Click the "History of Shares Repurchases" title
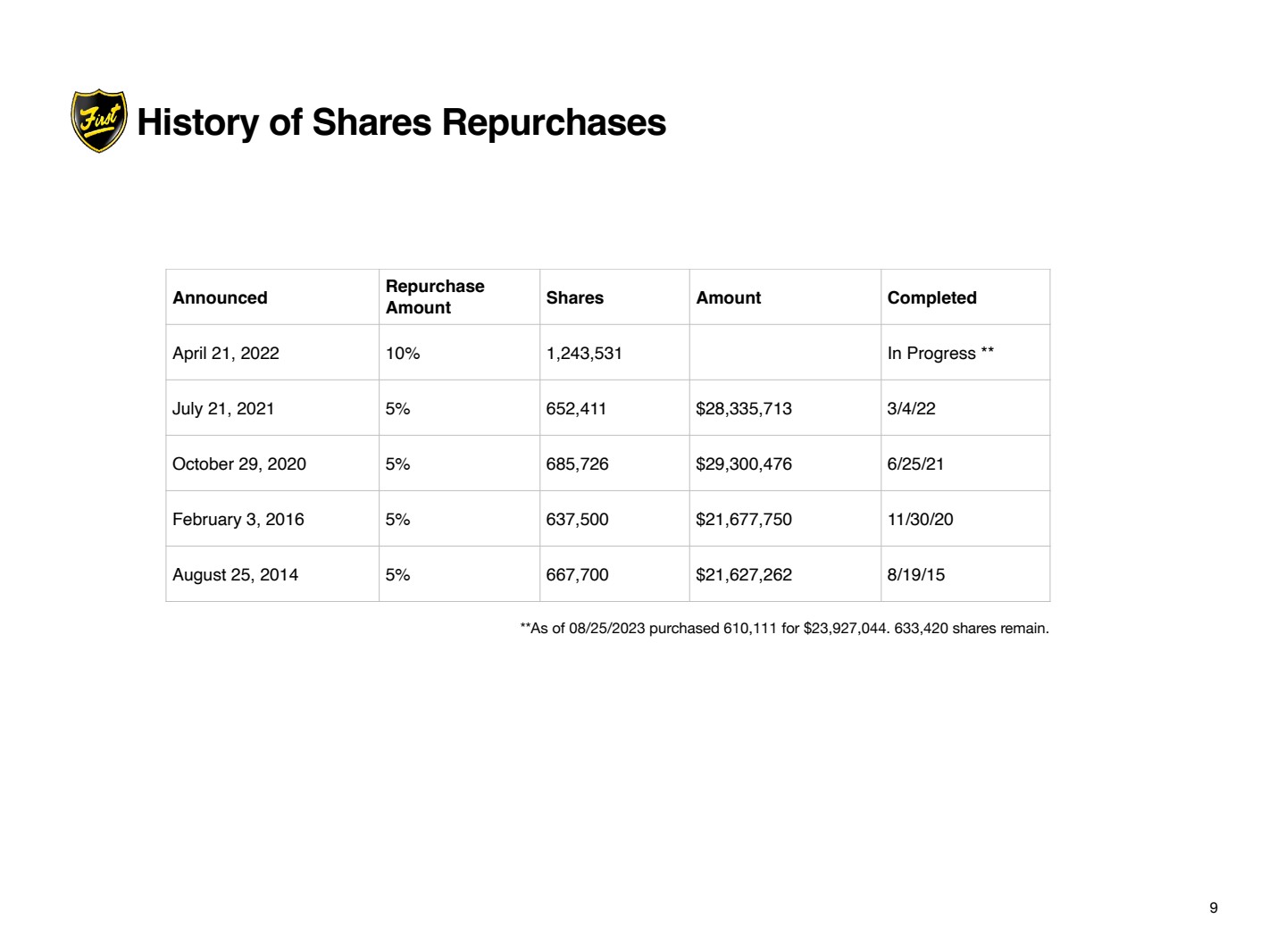Viewport: 1269px width, 952px height. (401, 122)
